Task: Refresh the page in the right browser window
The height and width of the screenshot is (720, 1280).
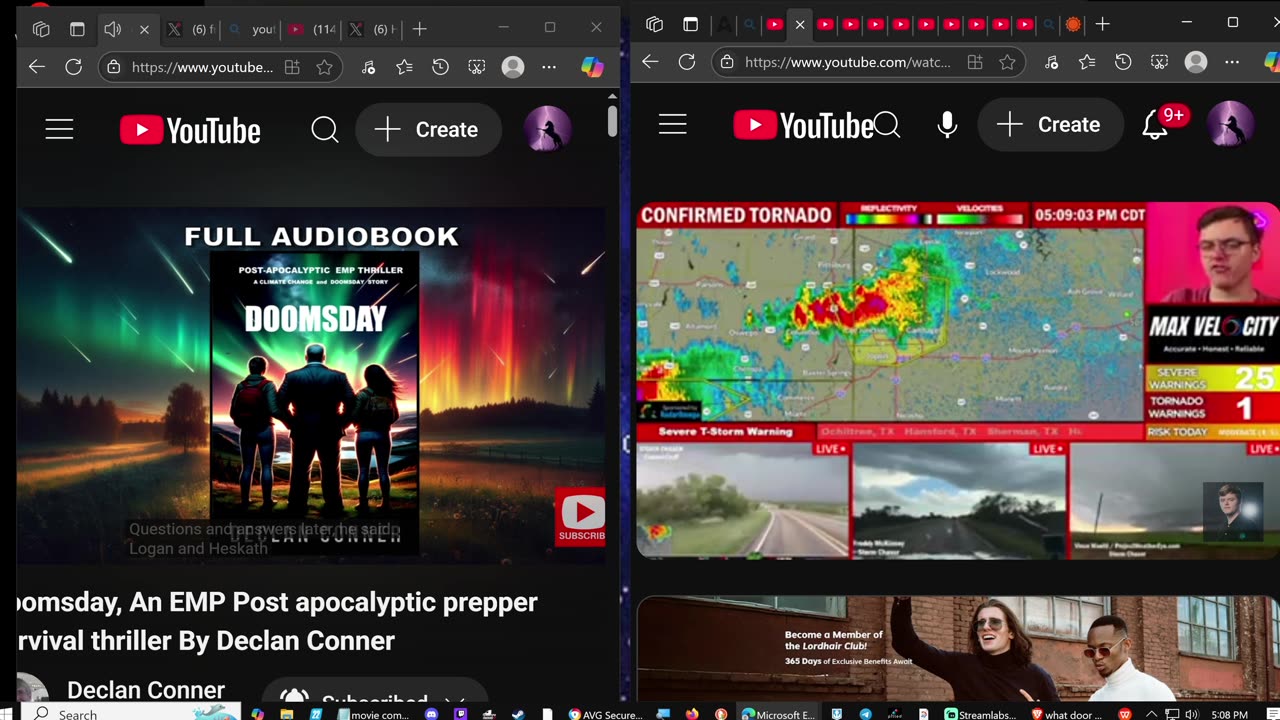Action: tap(686, 62)
